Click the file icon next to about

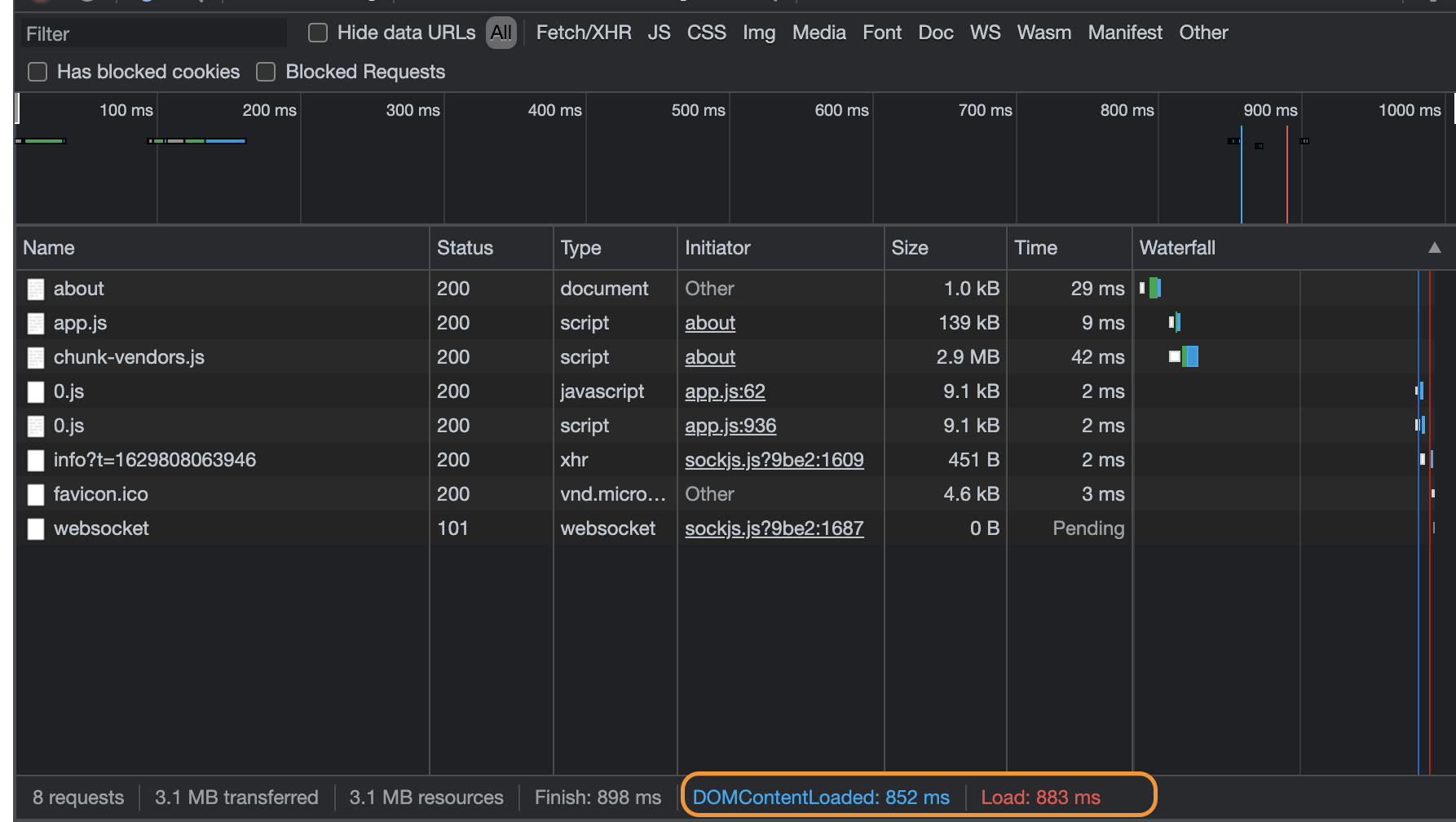(x=36, y=289)
